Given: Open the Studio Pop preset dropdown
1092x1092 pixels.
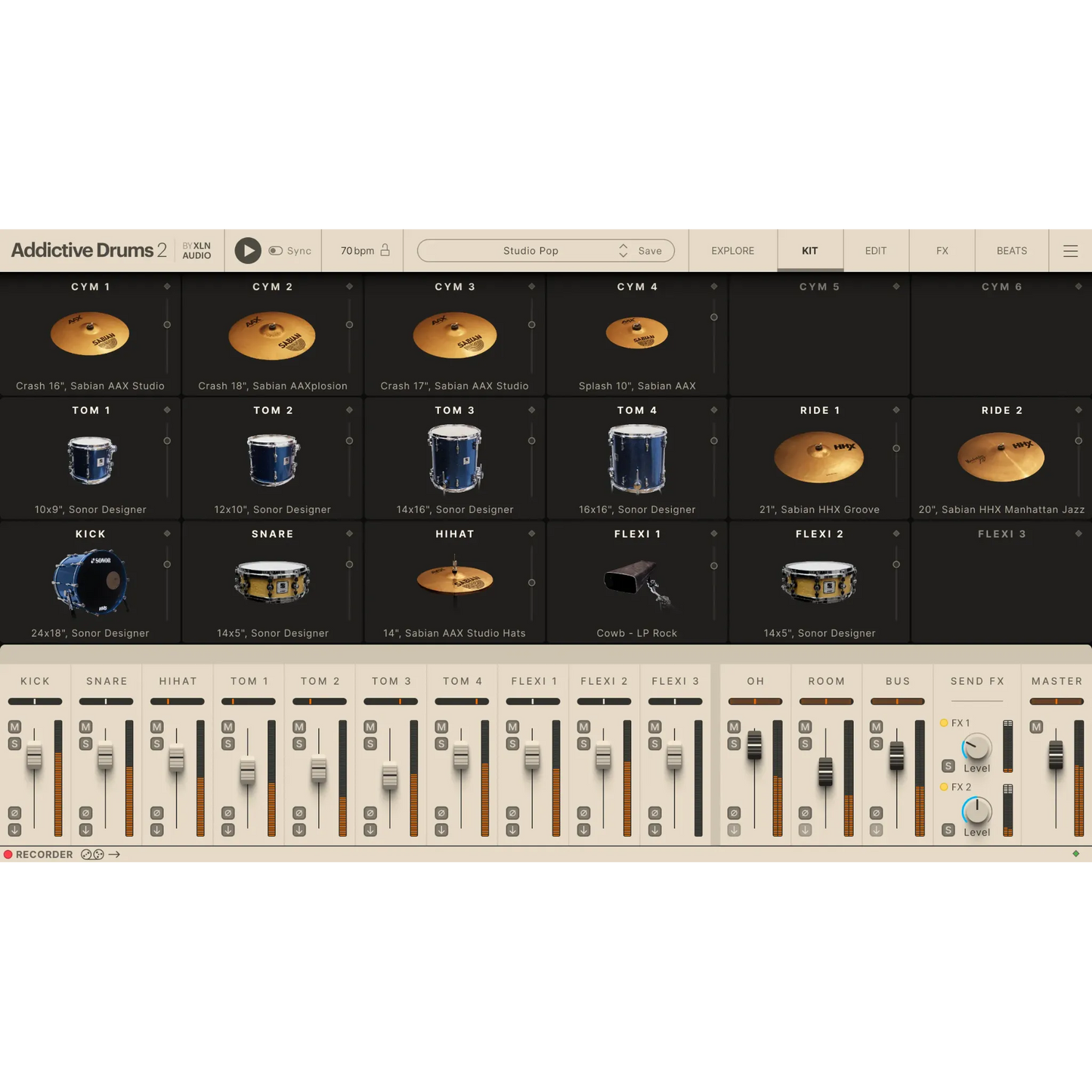Looking at the screenshot, I should point(531,250).
